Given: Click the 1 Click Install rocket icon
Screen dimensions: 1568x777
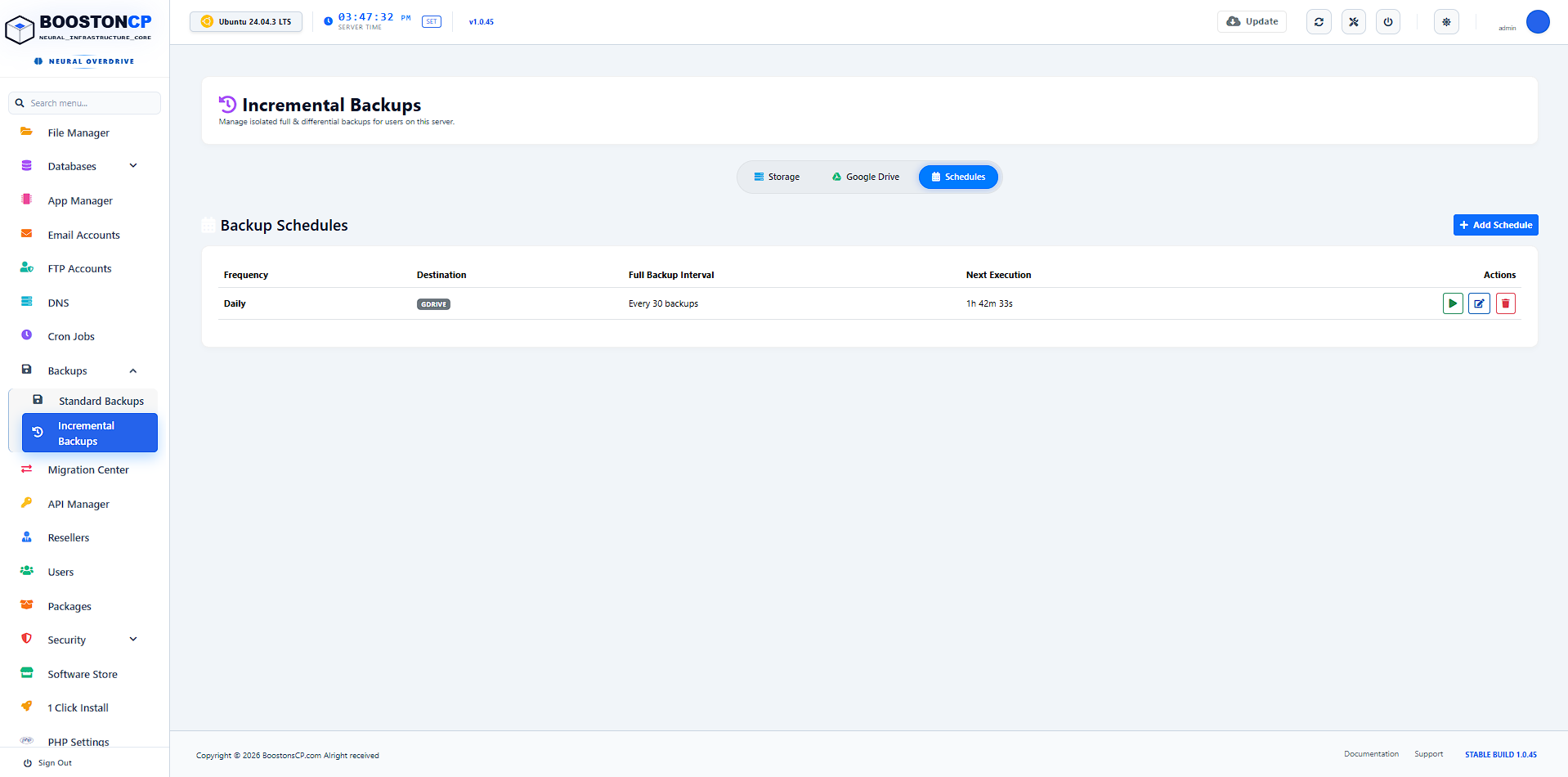Looking at the screenshot, I should (x=27, y=707).
